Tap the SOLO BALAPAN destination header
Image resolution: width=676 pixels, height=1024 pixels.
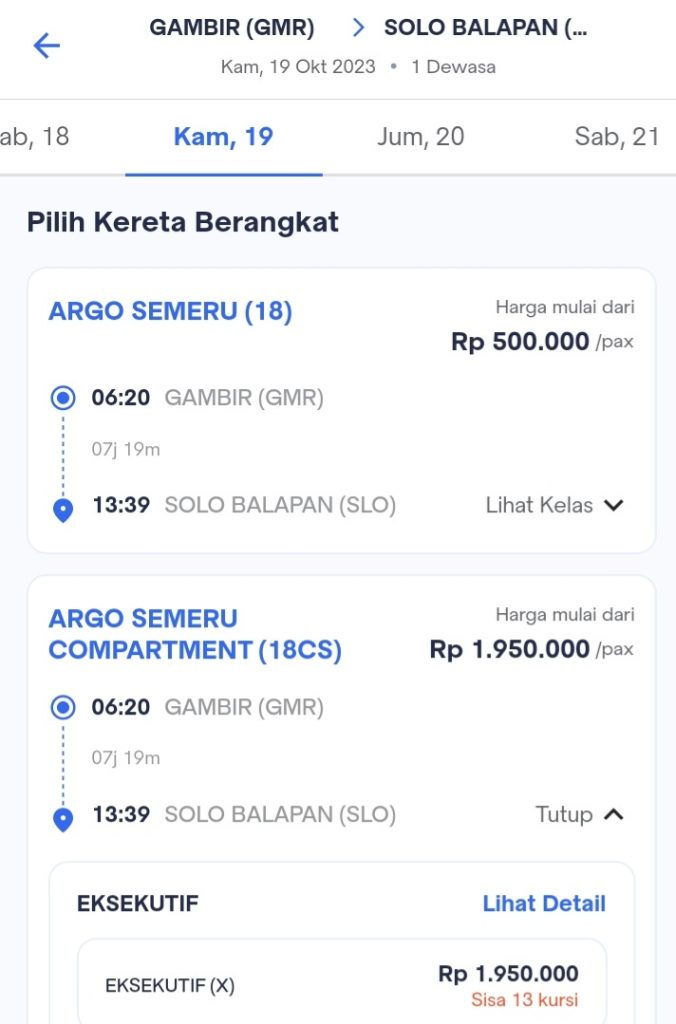point(485,28)
